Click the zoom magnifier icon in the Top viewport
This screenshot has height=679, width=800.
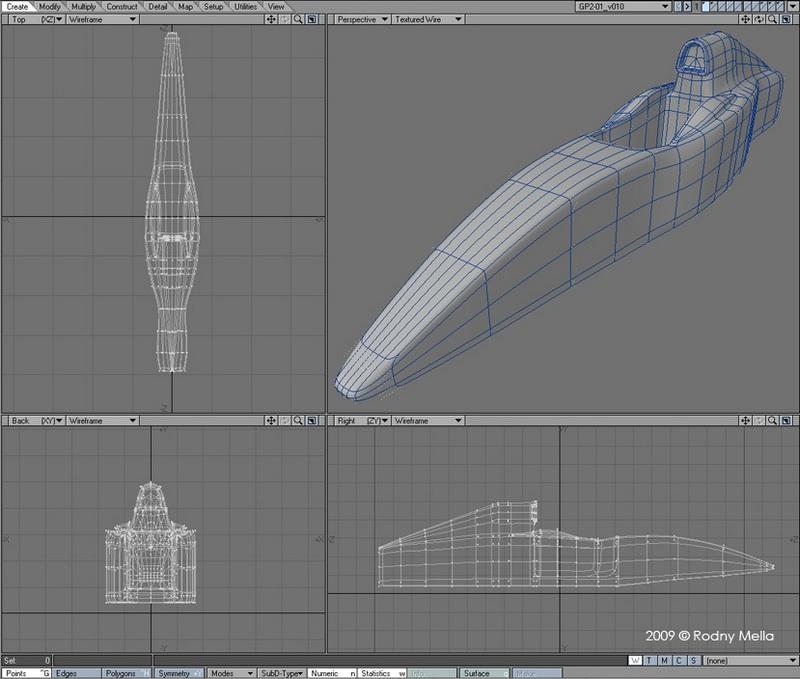click(x=298, y=19)
